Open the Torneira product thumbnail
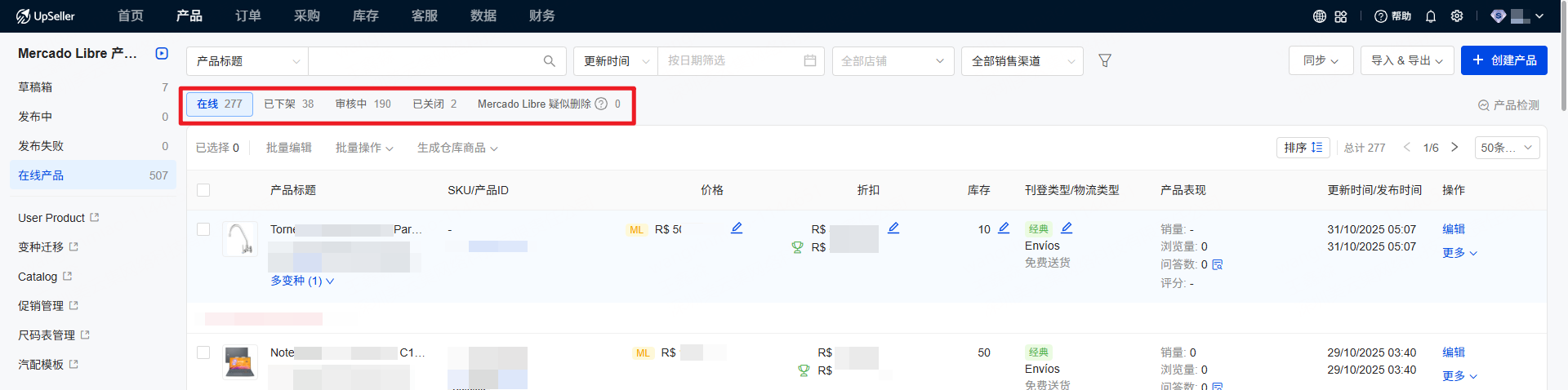Screen dimensions: 1568x390 coord(240,239)
